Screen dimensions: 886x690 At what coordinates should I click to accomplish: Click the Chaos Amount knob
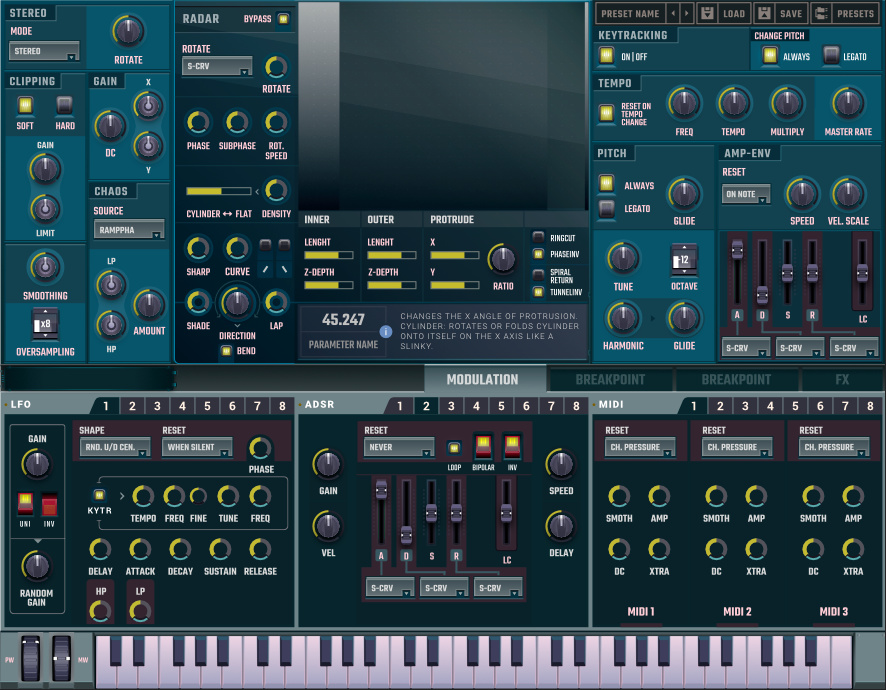pos(149,305)
